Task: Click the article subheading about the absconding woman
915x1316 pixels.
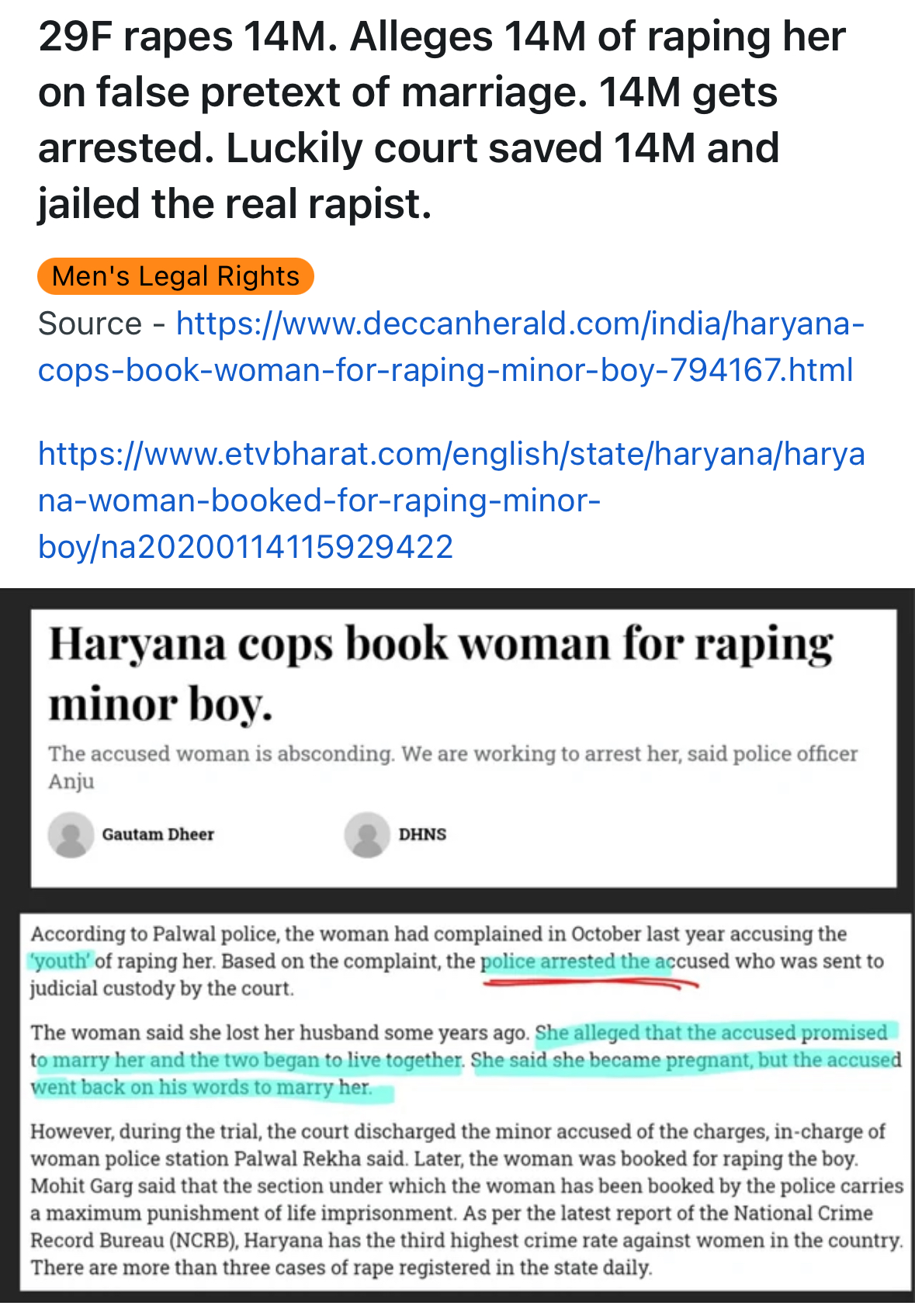Action: [x=453, y=767]
